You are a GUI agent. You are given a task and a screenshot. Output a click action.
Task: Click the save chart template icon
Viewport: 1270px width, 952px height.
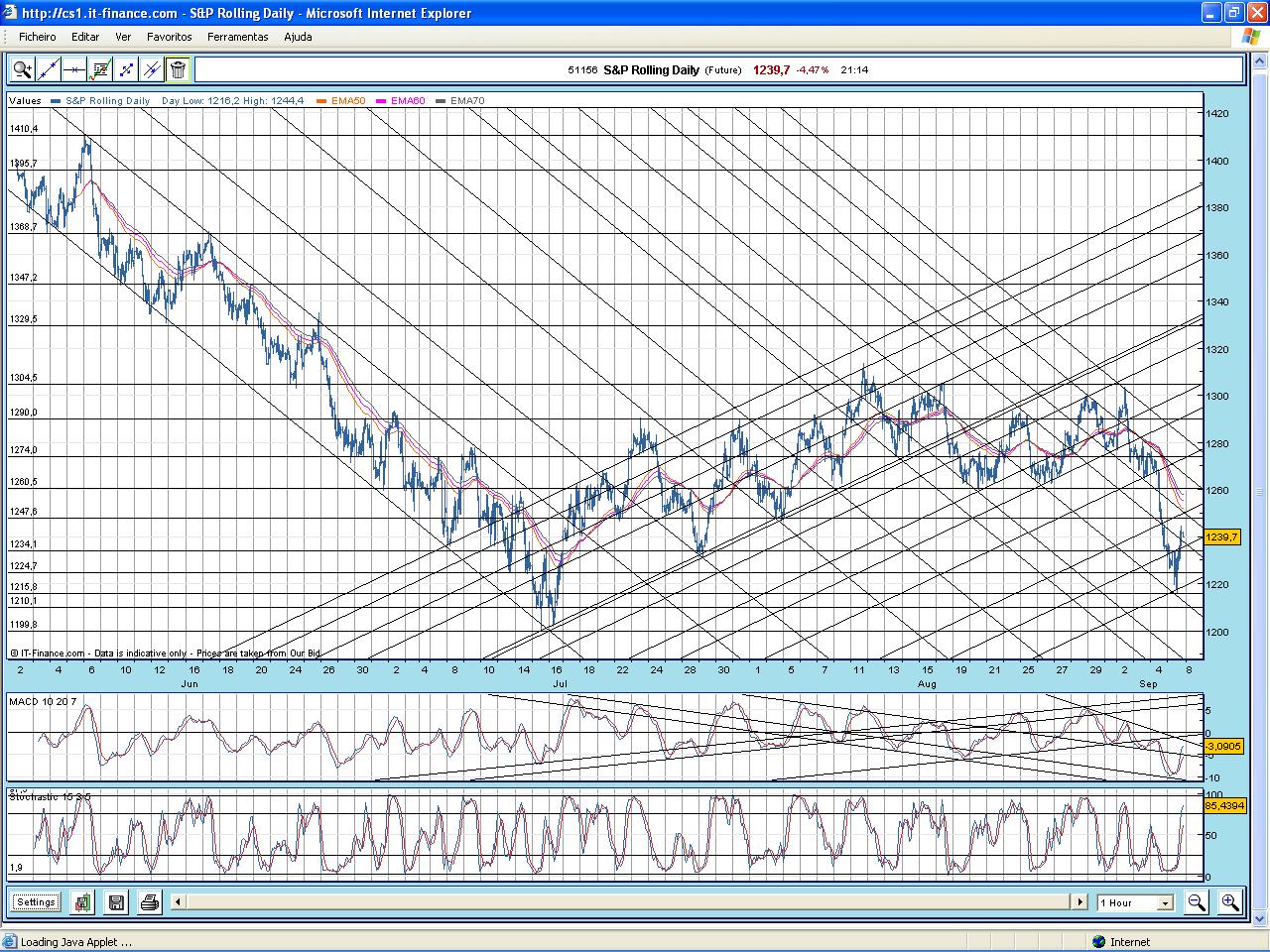pyautogui.click(x=82, y=902)
